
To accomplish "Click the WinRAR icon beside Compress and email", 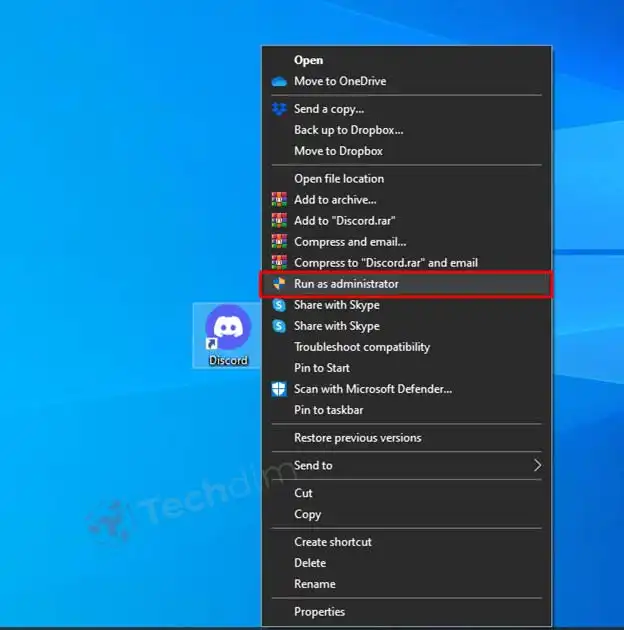I will [279, 242].
